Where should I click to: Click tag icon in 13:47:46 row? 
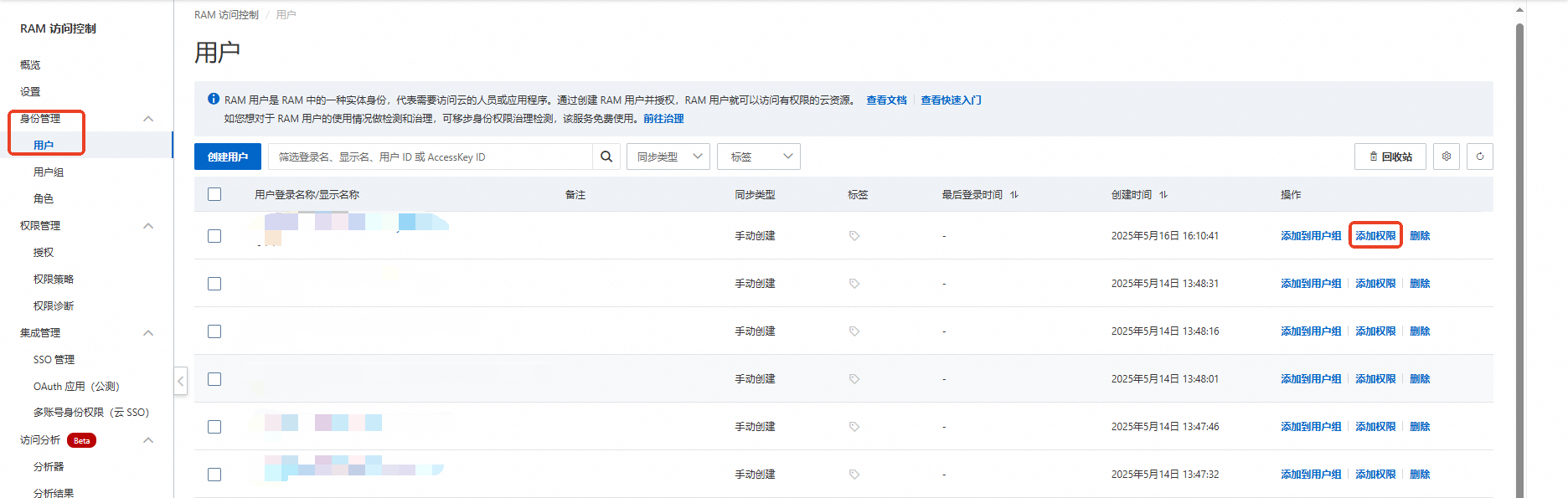(854, 427)
